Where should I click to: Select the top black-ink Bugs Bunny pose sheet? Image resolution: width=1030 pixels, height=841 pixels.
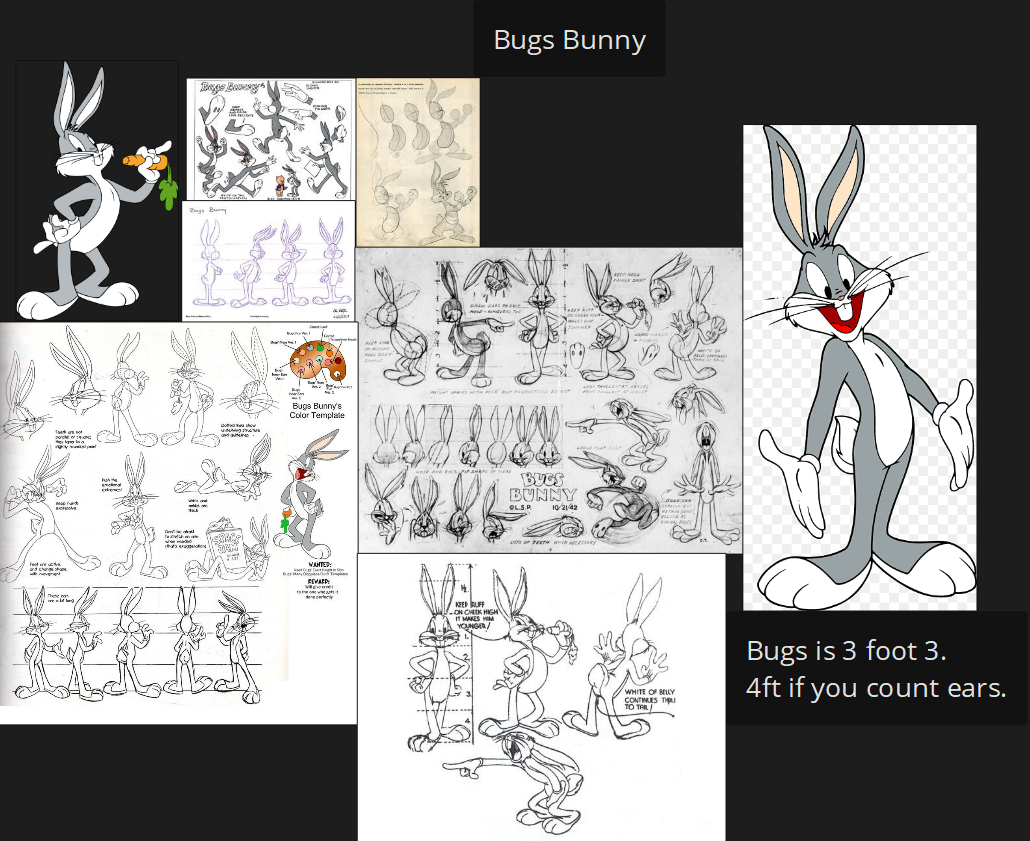(x=271, y=140)
